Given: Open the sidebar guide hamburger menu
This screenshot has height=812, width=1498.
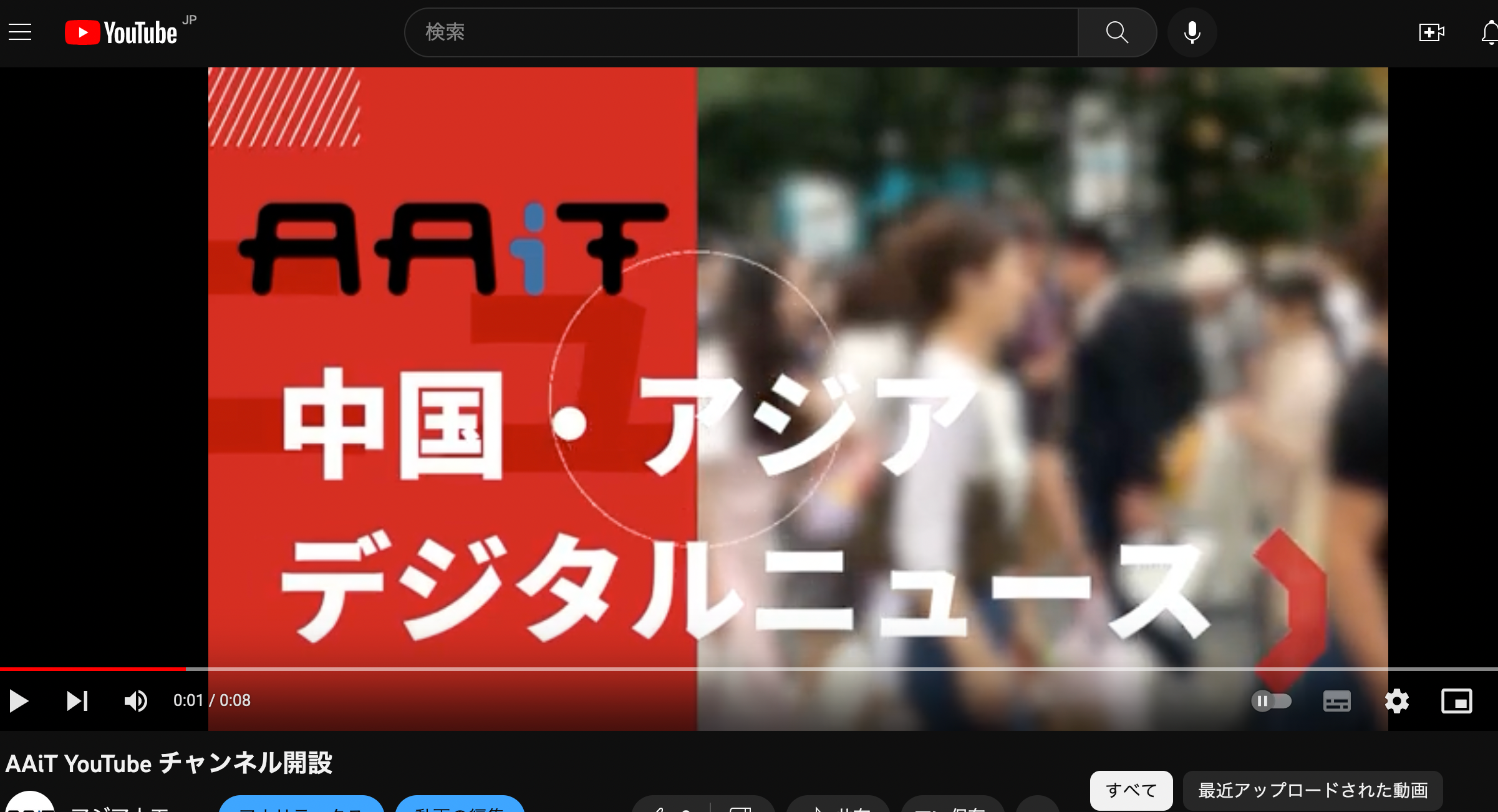Looking at the screenshot, I should click(x=20, y=32).
